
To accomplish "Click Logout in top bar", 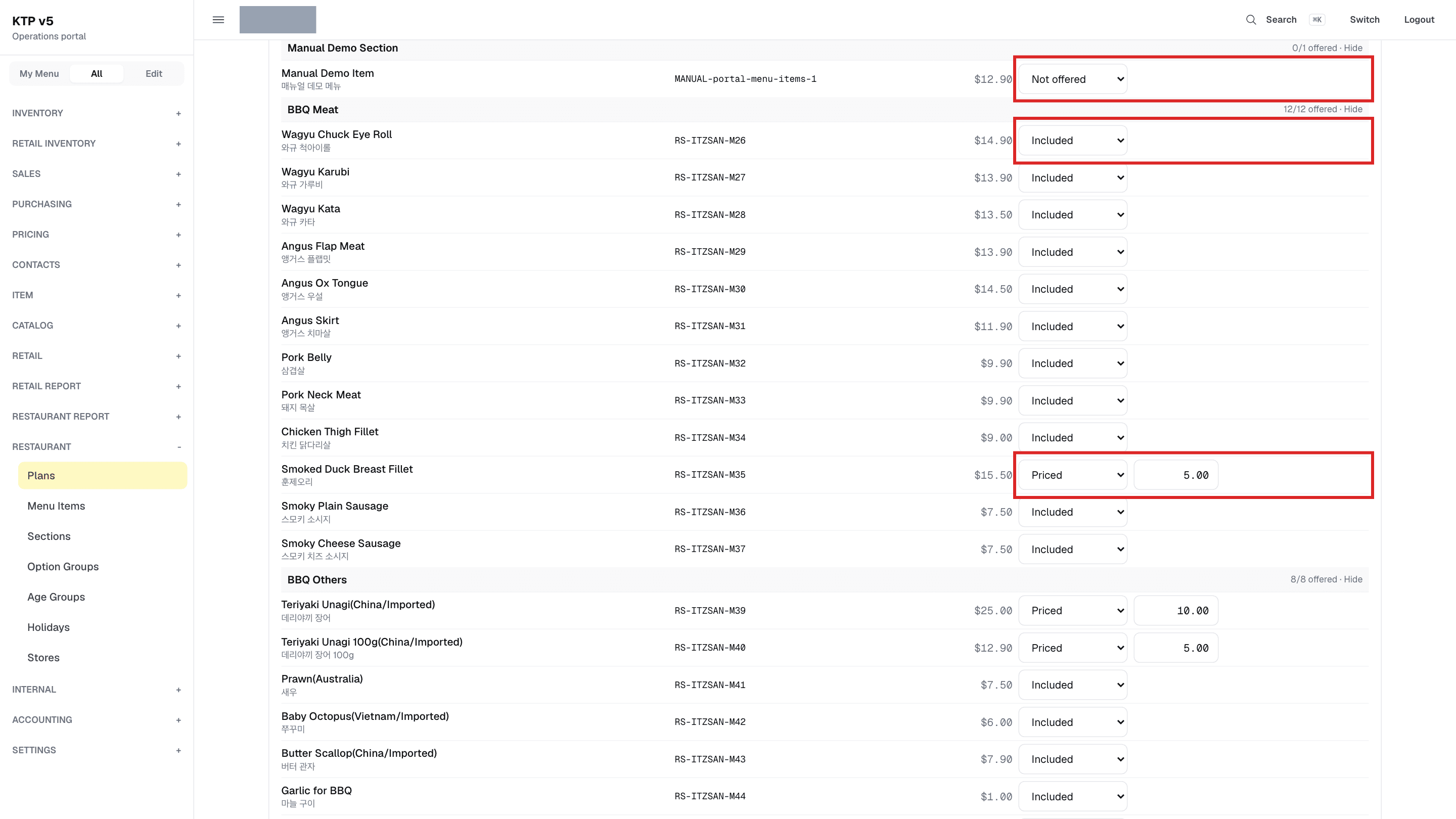I will pyautogui.click(x=1419, y=20).
